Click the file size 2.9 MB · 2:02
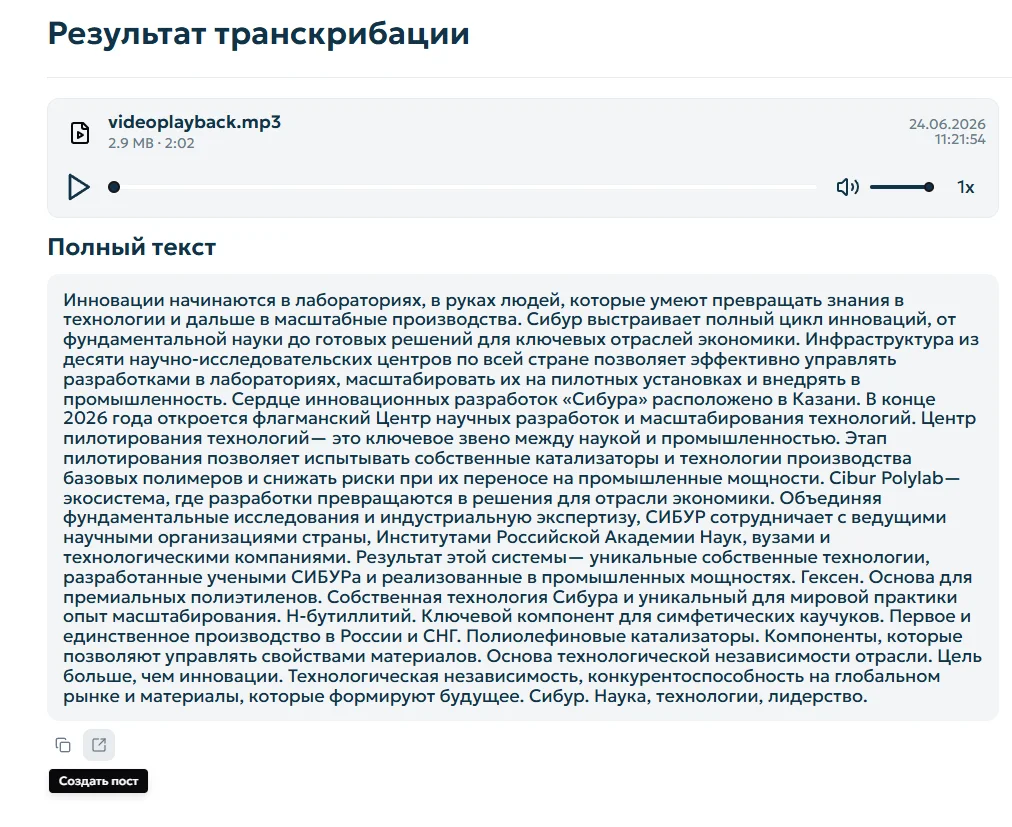This screenshot has height=827, width=1012. point(151,143)
